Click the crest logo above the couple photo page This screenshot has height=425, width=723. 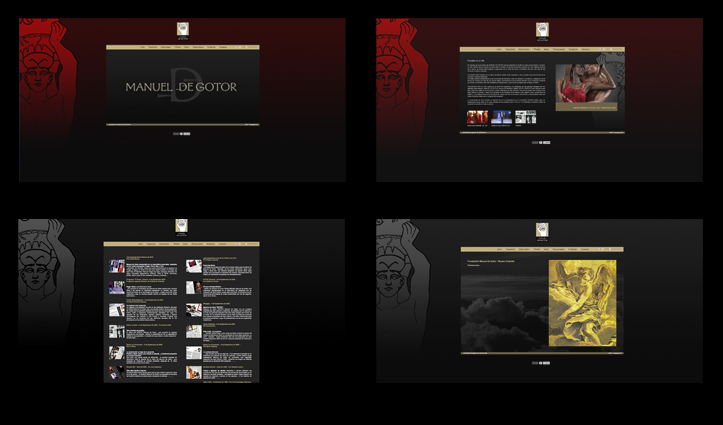(x=542, y=30)
